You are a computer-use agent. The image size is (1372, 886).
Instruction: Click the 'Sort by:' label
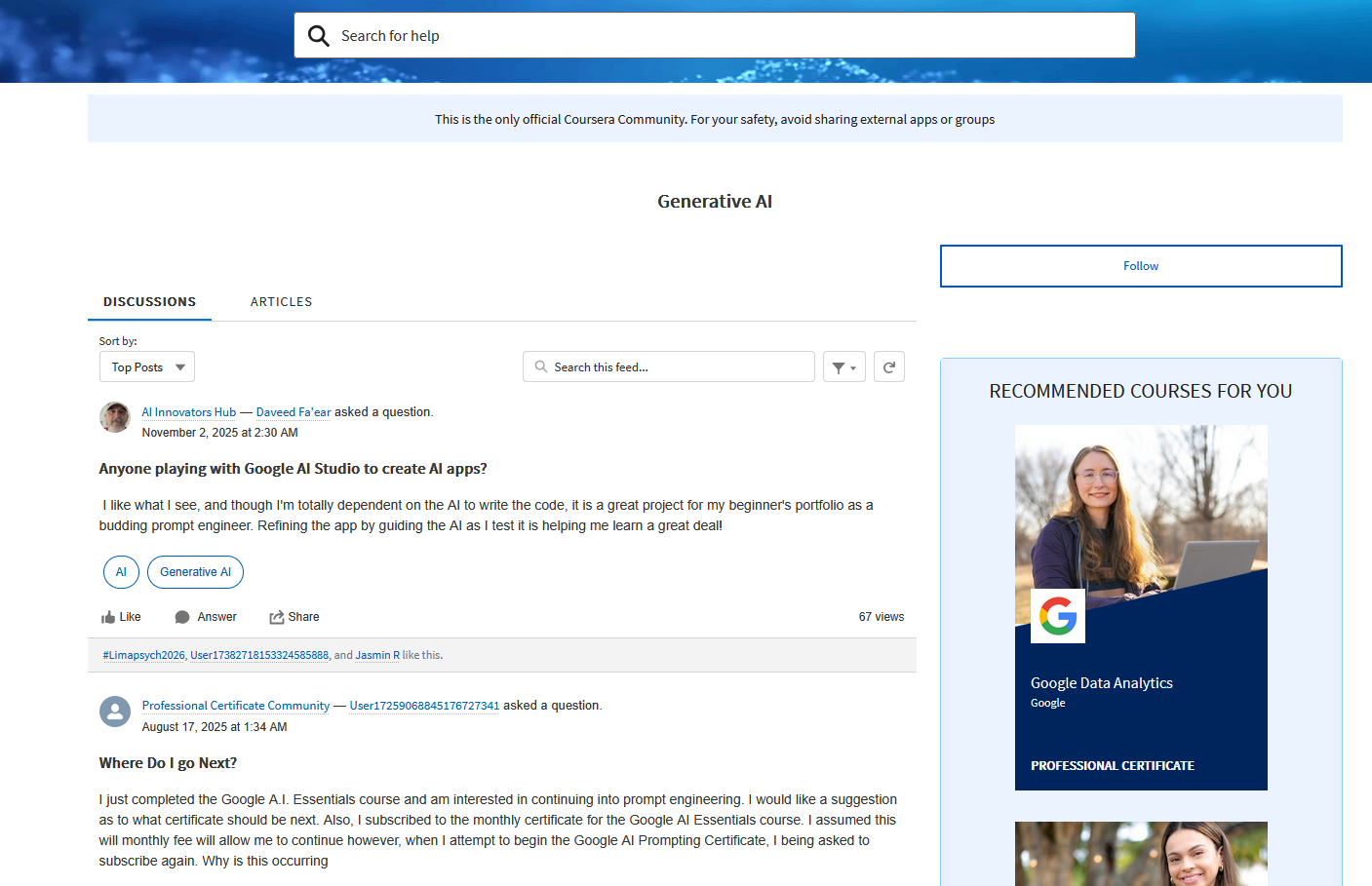coord(118,341)
